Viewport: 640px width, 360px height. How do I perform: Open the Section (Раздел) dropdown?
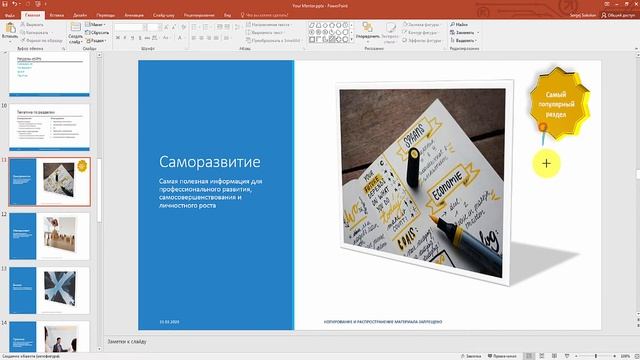pos(96,41)
